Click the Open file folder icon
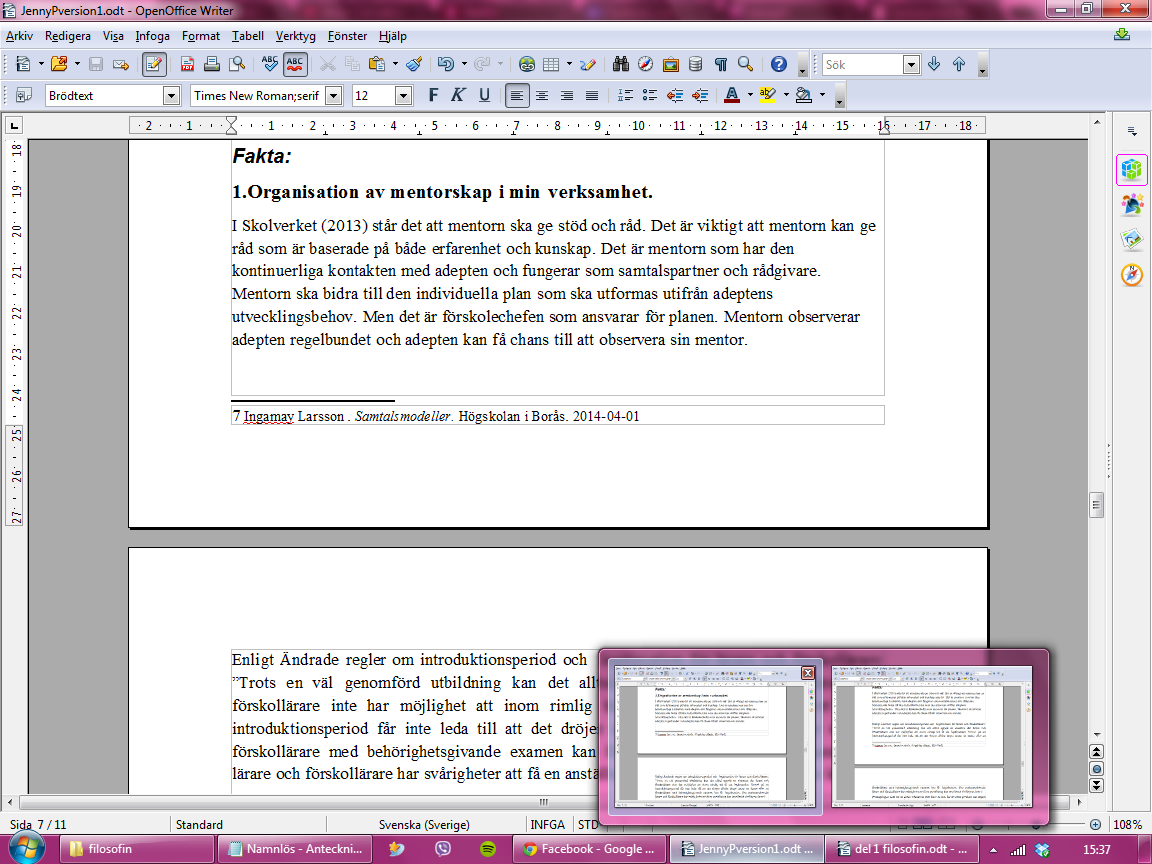Viewport: 1152px width, 864px height. tap(60, 64)
